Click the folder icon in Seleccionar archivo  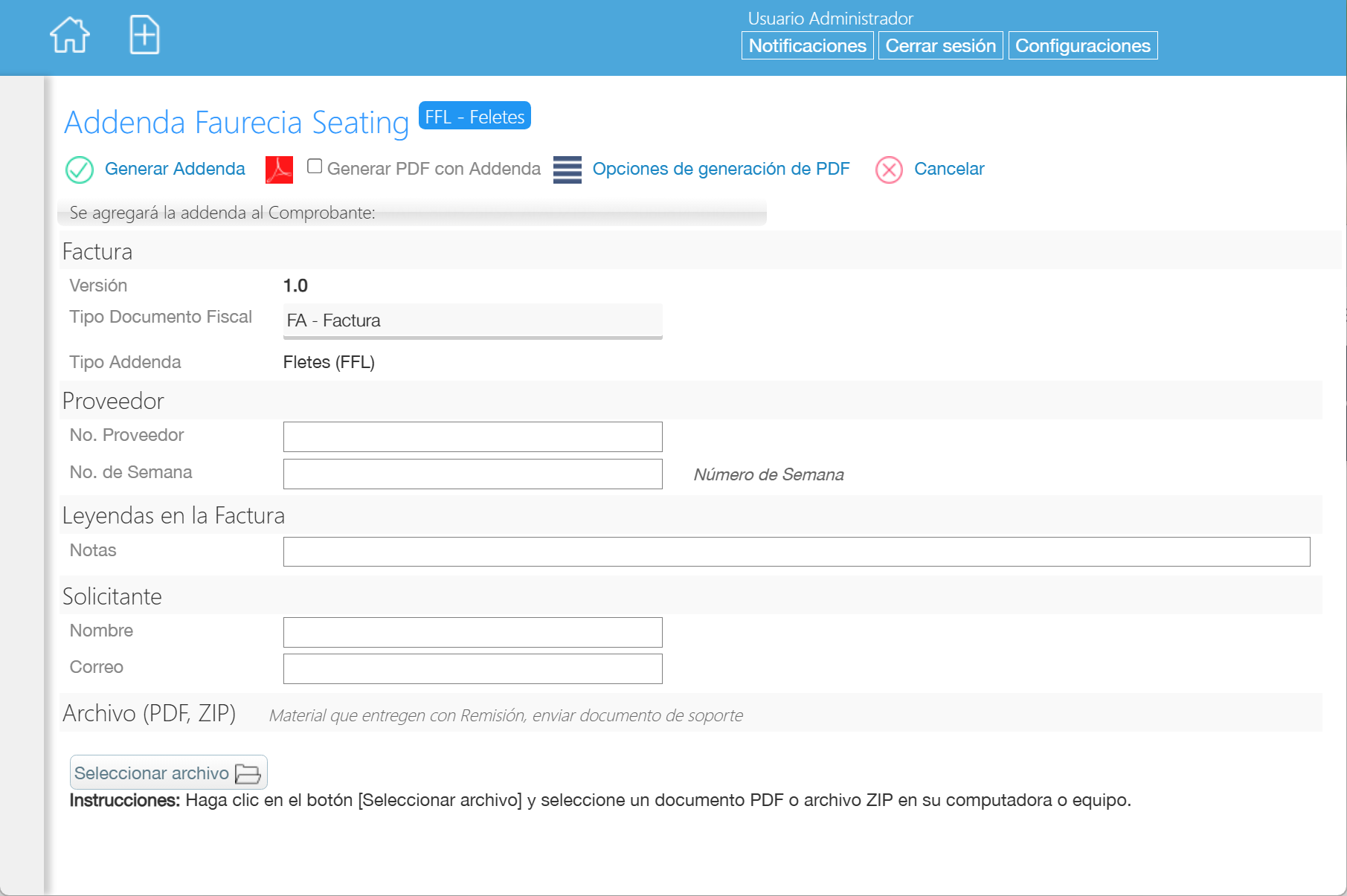click(248, 774)
